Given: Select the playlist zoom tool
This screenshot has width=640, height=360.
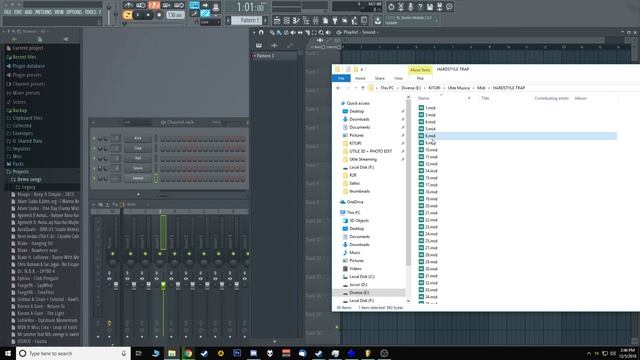Looking at the screenshot, I should pos(321,32).
